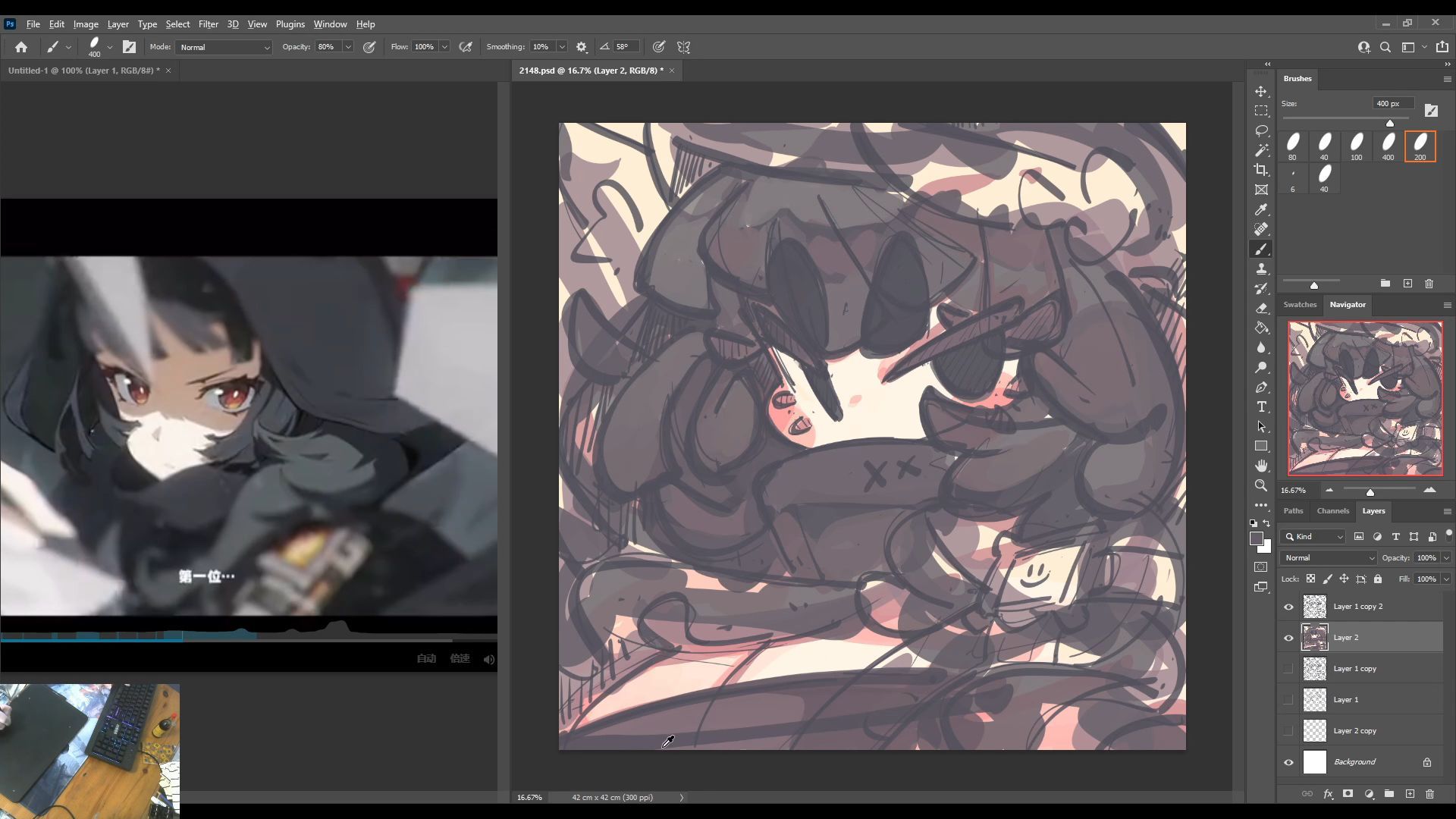This screenshot has width=1456, height=819.
Task: Show the Layer 1 copy layer
Action: tap(1288, 669)
